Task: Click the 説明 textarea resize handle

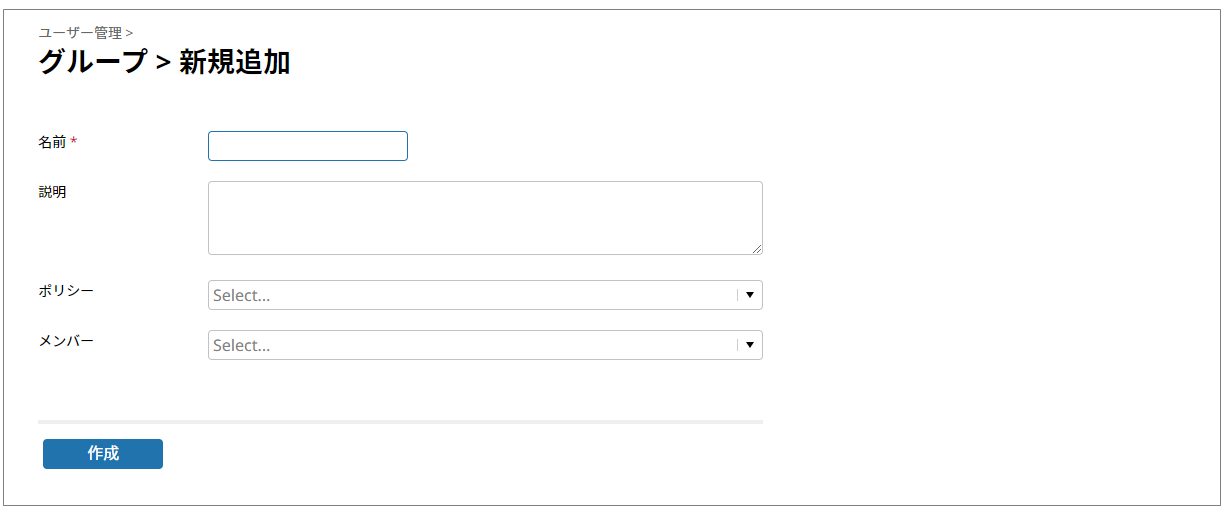Action: pyautogui.click(x=757, y=249)
